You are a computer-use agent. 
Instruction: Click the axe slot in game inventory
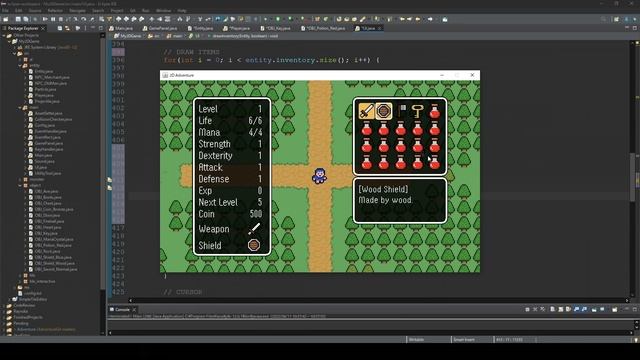point(401,111)
